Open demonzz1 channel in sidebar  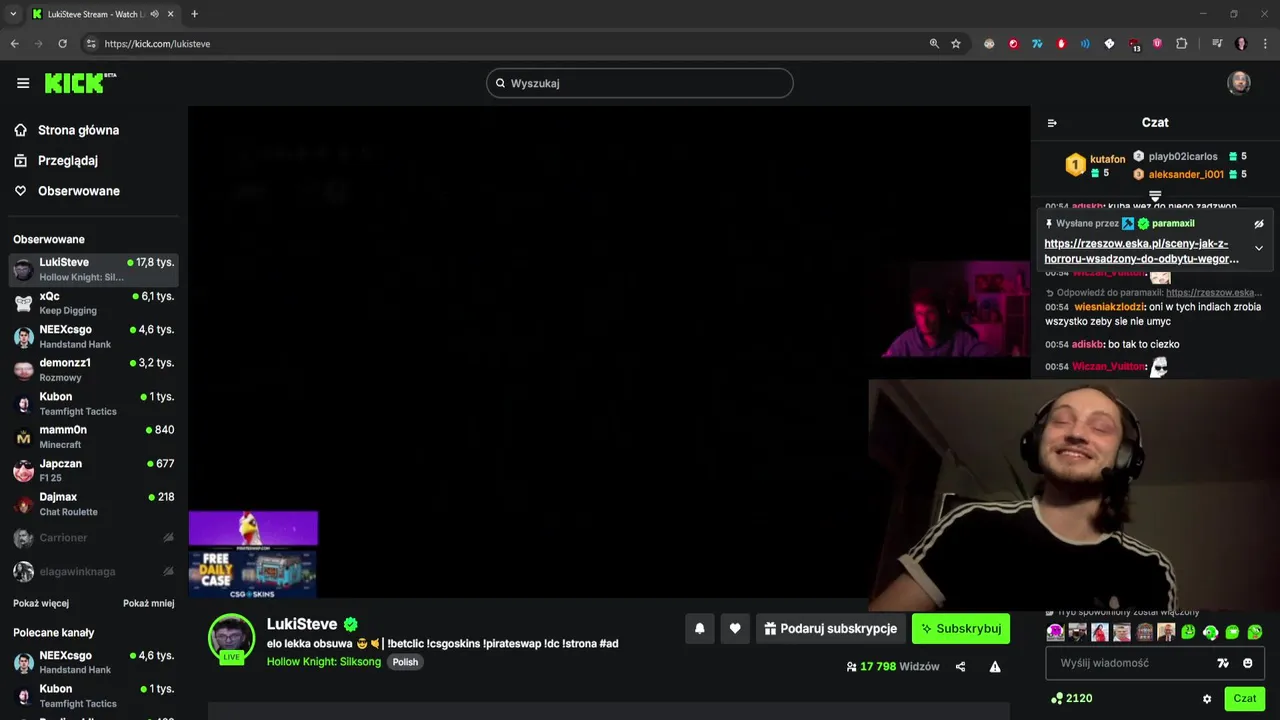[x=94, y=370]
